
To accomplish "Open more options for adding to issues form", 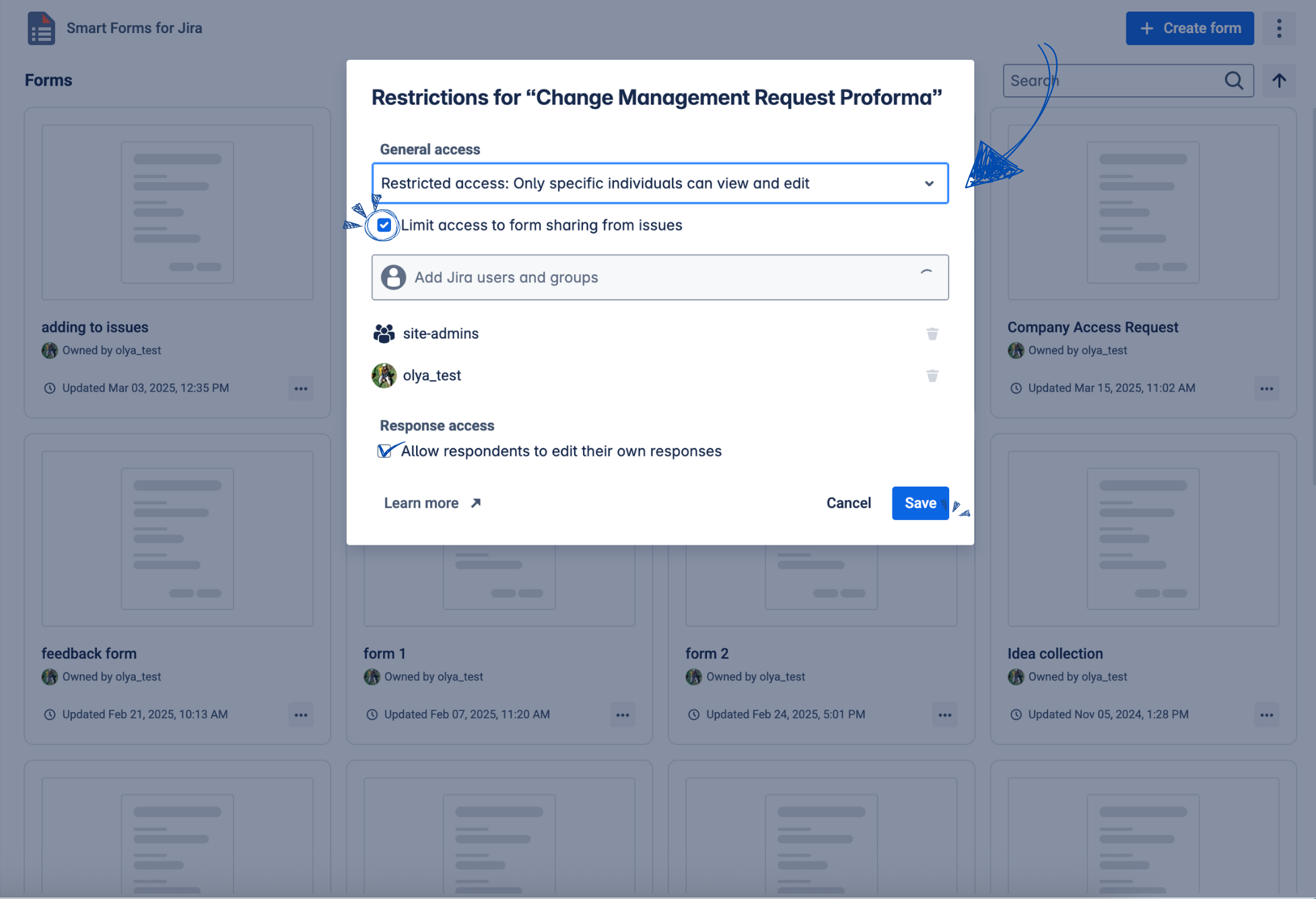I will pos(301,389).
